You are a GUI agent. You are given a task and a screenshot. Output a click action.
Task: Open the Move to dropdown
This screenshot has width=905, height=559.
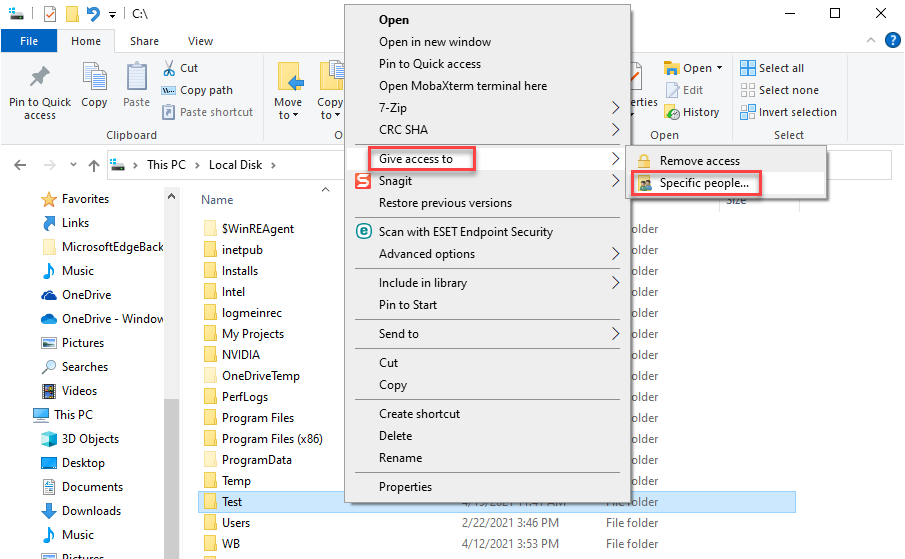tap(288, 91)
